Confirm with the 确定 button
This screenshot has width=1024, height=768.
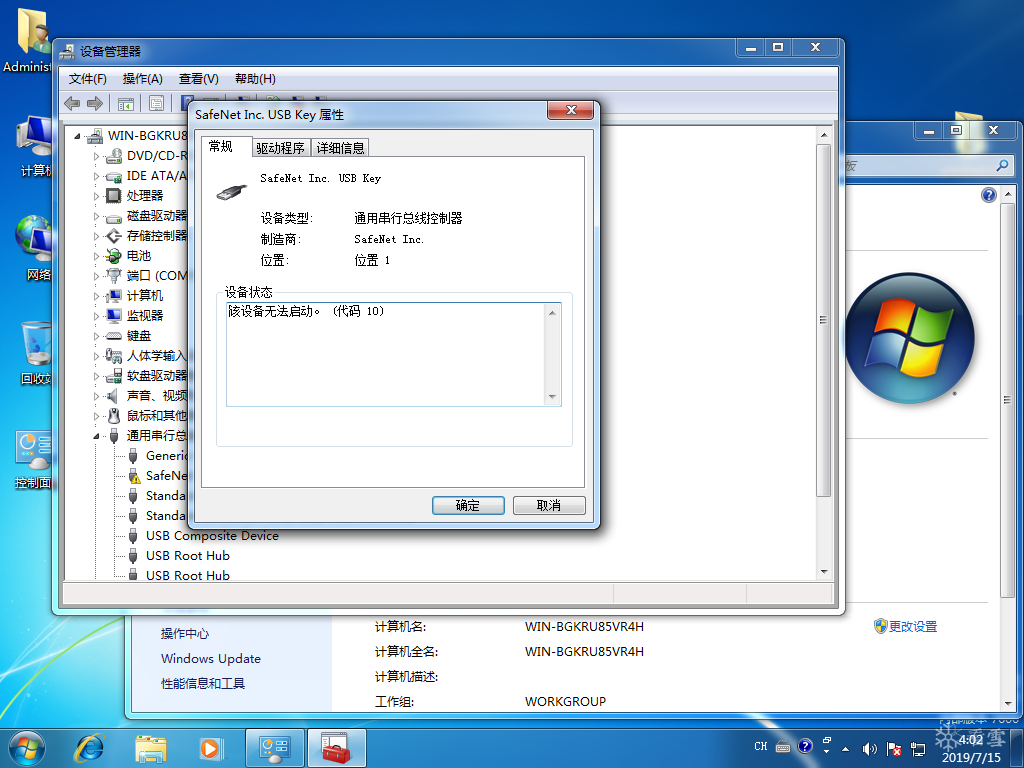468,505
